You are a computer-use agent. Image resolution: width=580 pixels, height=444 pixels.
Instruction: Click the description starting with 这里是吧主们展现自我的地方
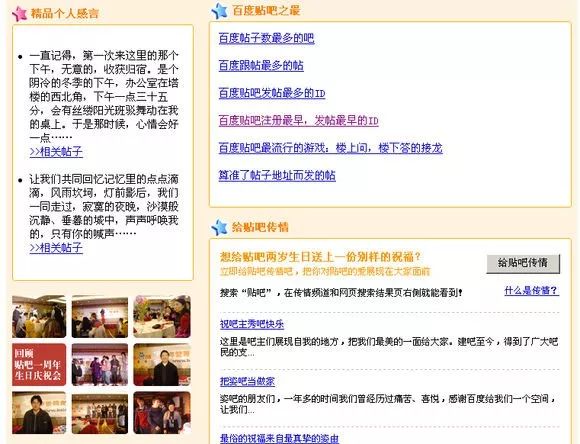[x=389, y=347]
